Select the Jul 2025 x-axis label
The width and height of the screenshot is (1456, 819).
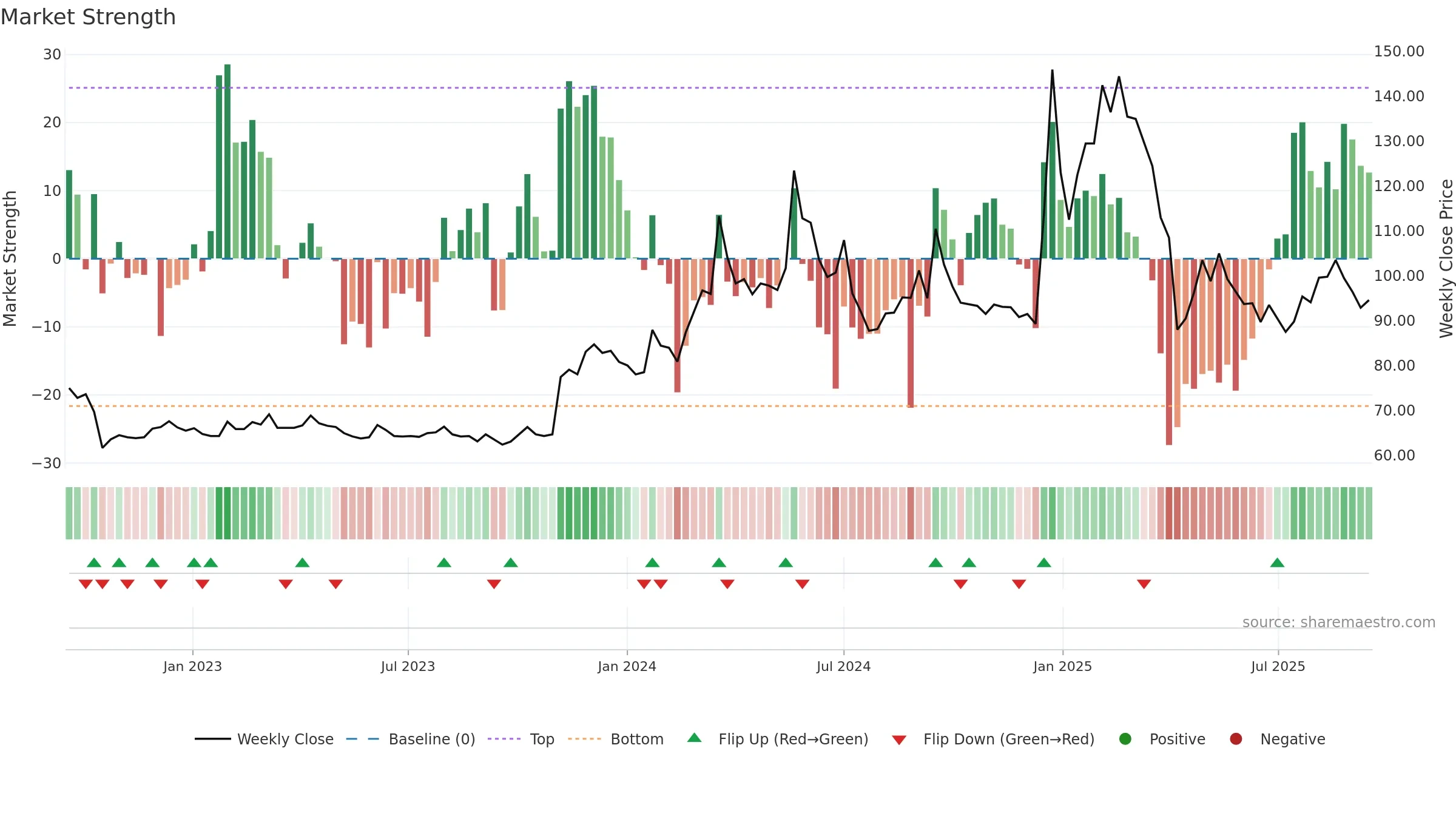1278,667
